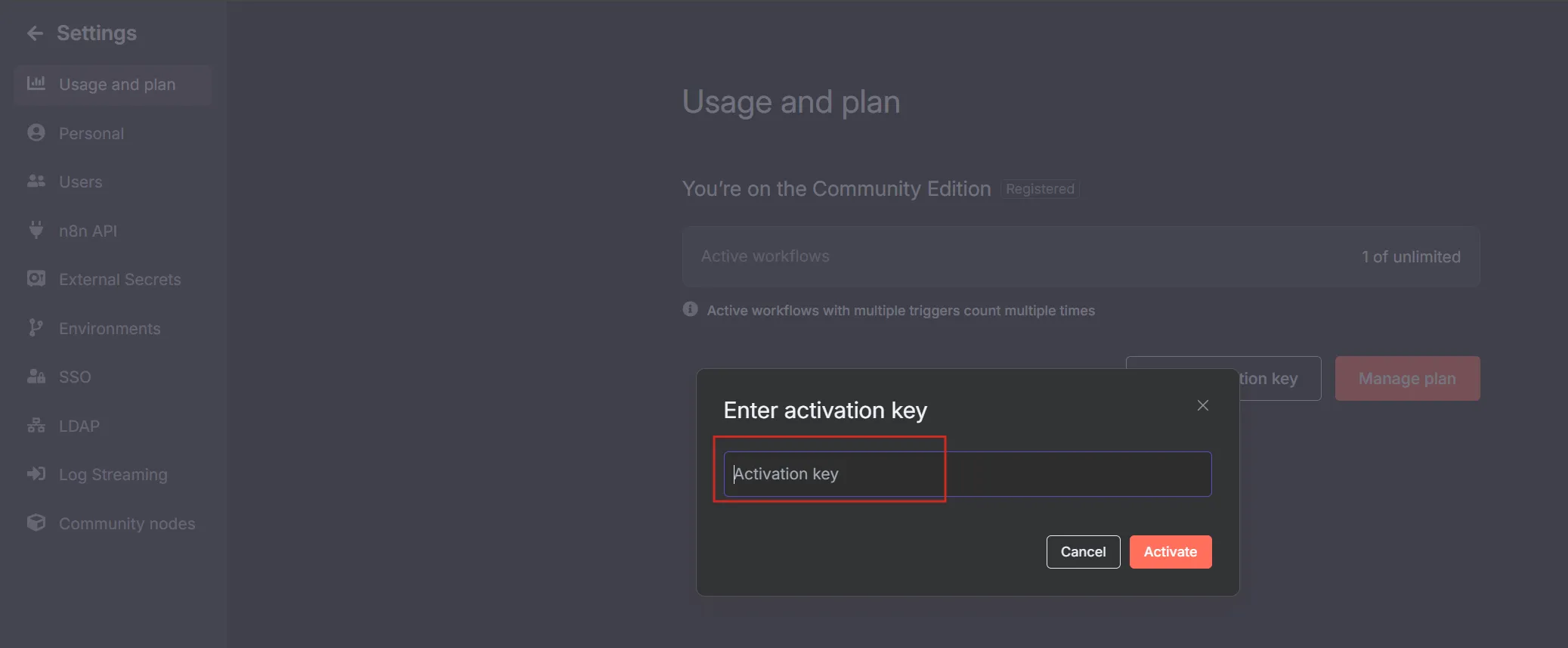Screen dimensions: 1568x648
Task: Click the SSO lock icon
Action: (36, 376)
